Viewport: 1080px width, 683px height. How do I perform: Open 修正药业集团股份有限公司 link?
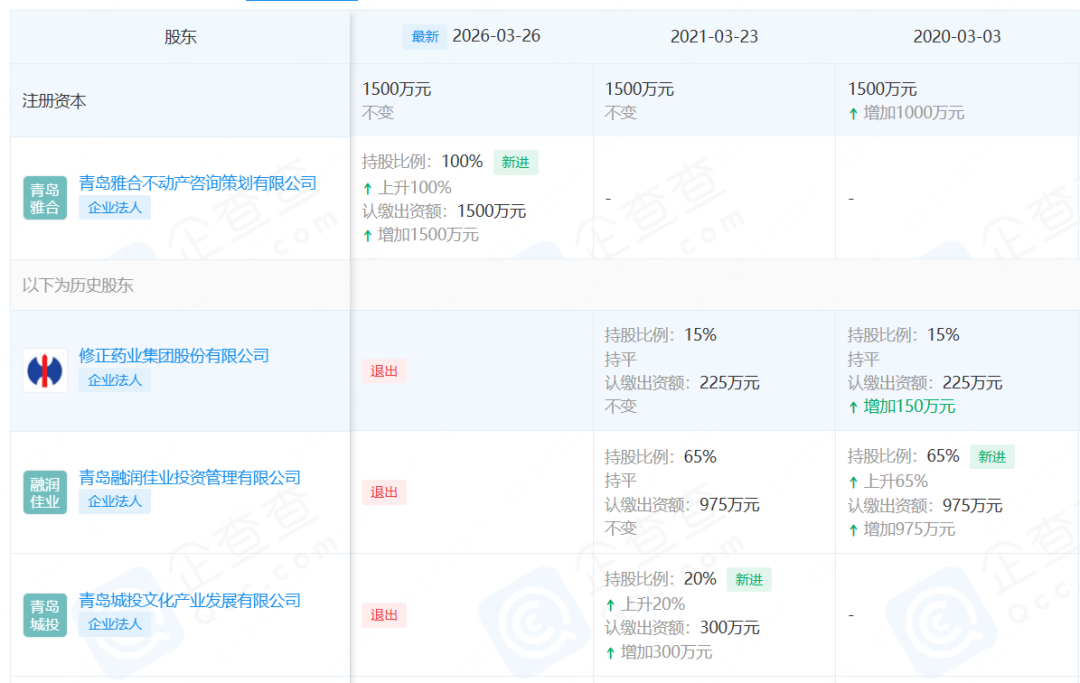174,356
